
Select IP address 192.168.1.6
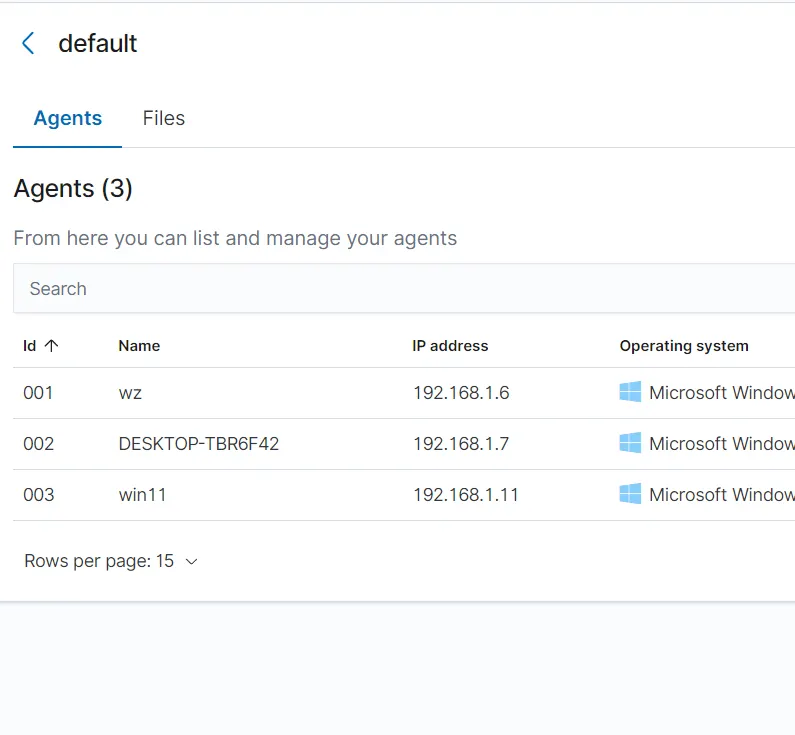coord(461,393)
